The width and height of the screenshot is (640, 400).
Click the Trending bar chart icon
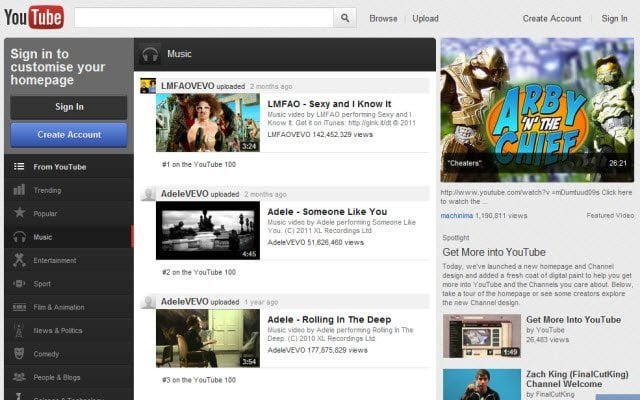coord(19,190)
